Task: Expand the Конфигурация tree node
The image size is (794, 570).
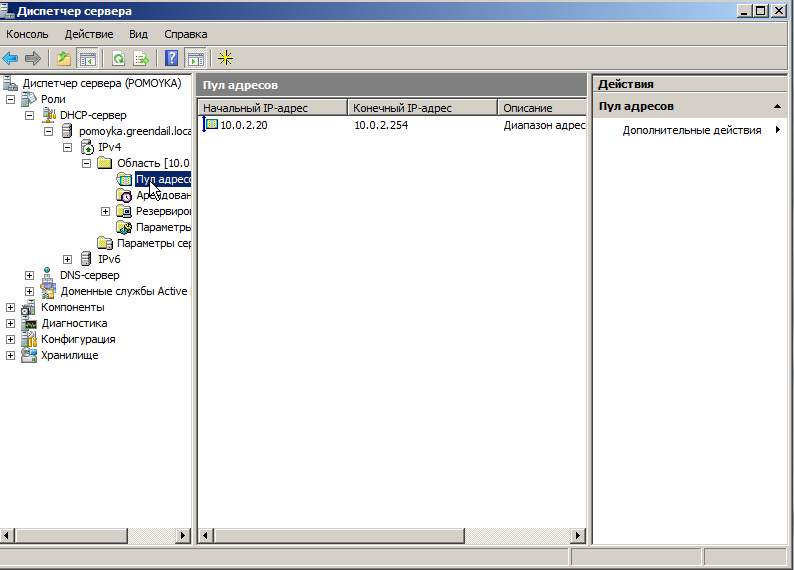Action: pos(10,340)
